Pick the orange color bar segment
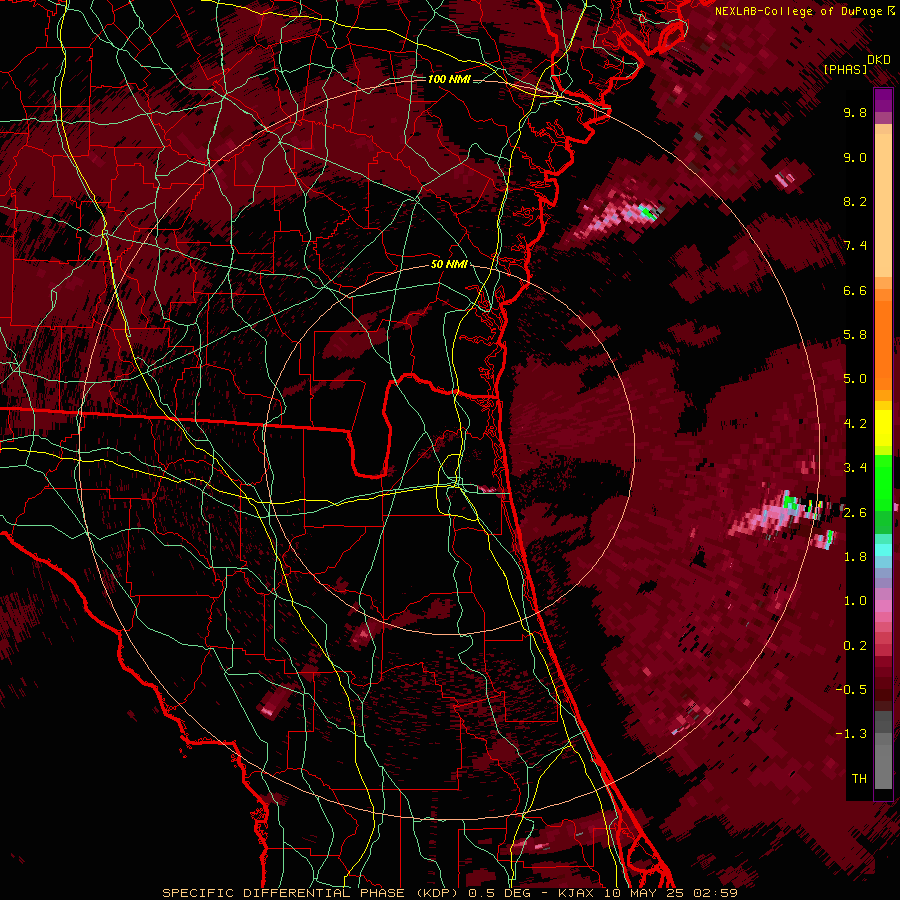 [883, 344]
